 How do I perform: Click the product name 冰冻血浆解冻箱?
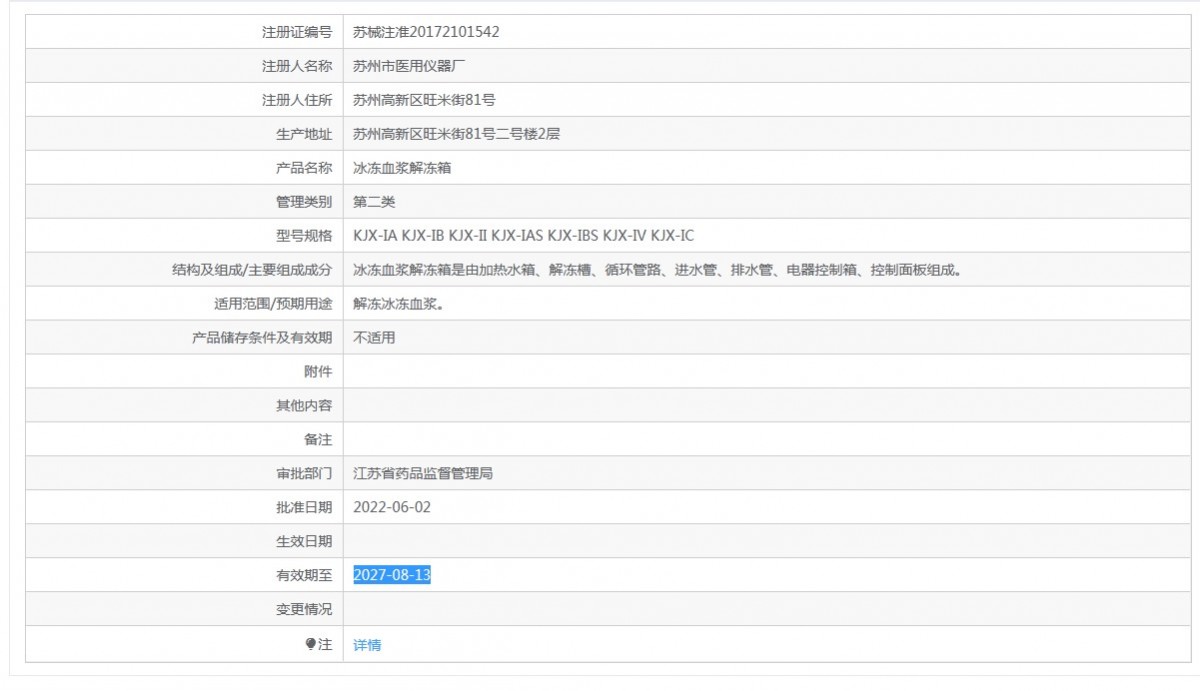[x=402, y=168]
